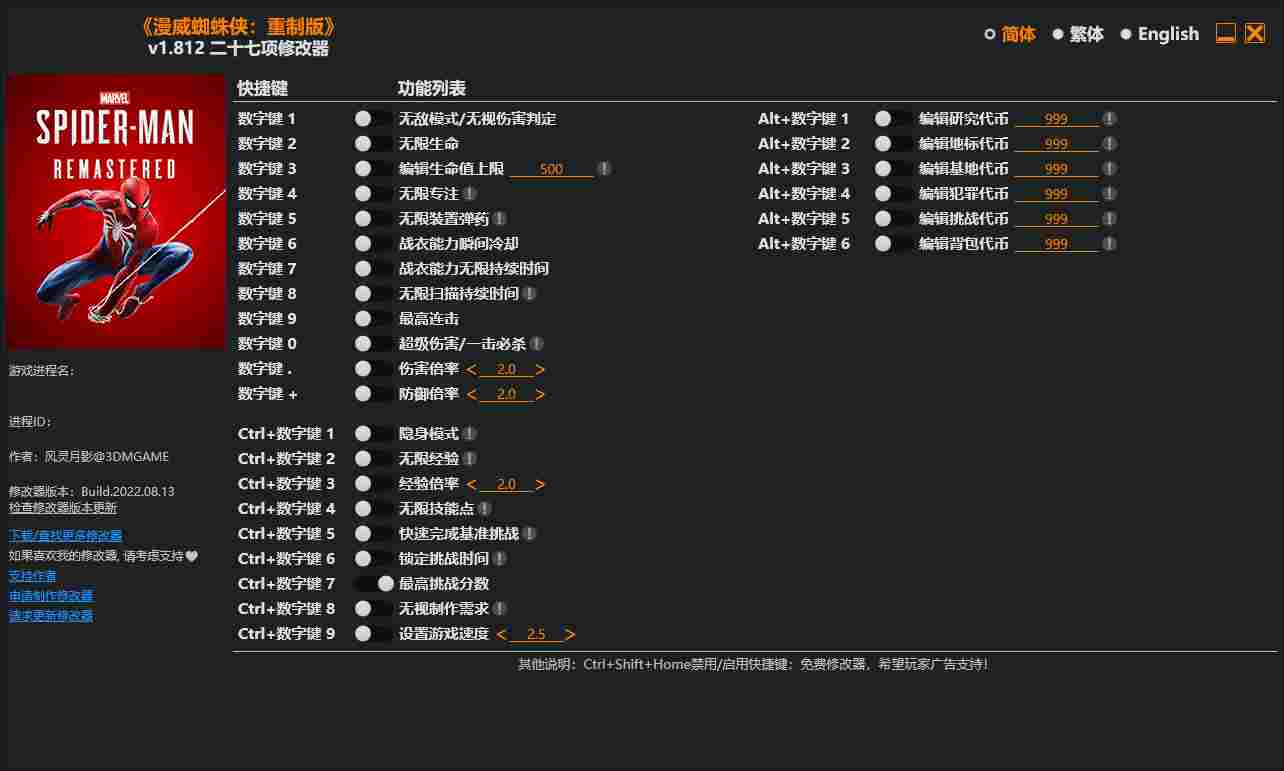Click info icon beside 无限装置弹药

click(x=499, y=219)
